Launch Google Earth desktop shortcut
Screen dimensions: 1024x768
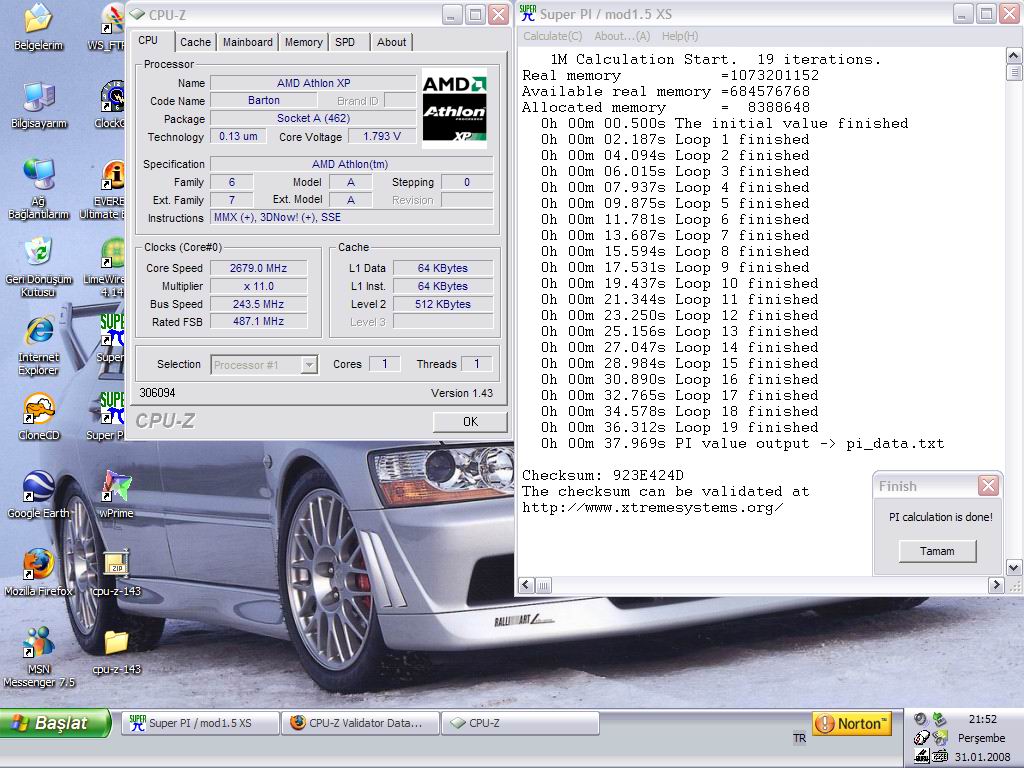tap(38, 494)
